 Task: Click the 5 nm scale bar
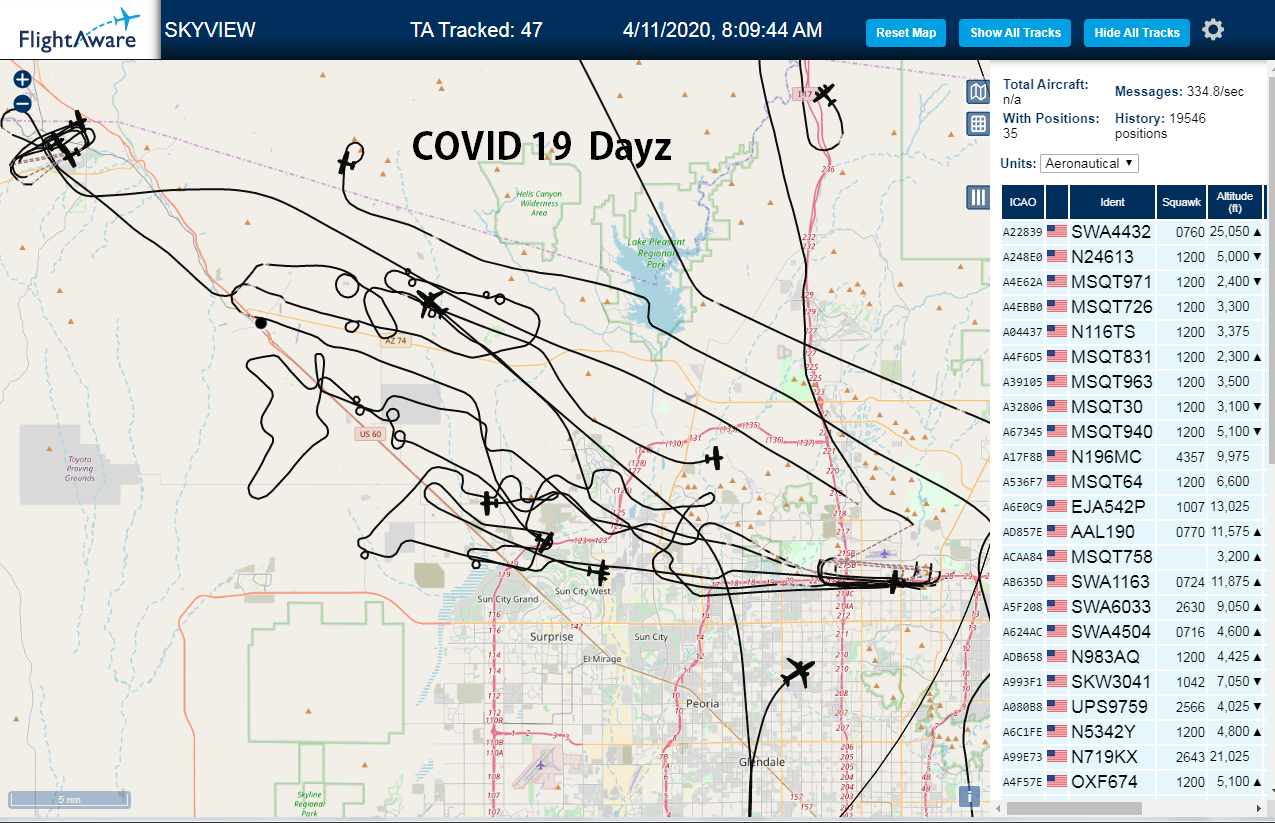(69, 799)
